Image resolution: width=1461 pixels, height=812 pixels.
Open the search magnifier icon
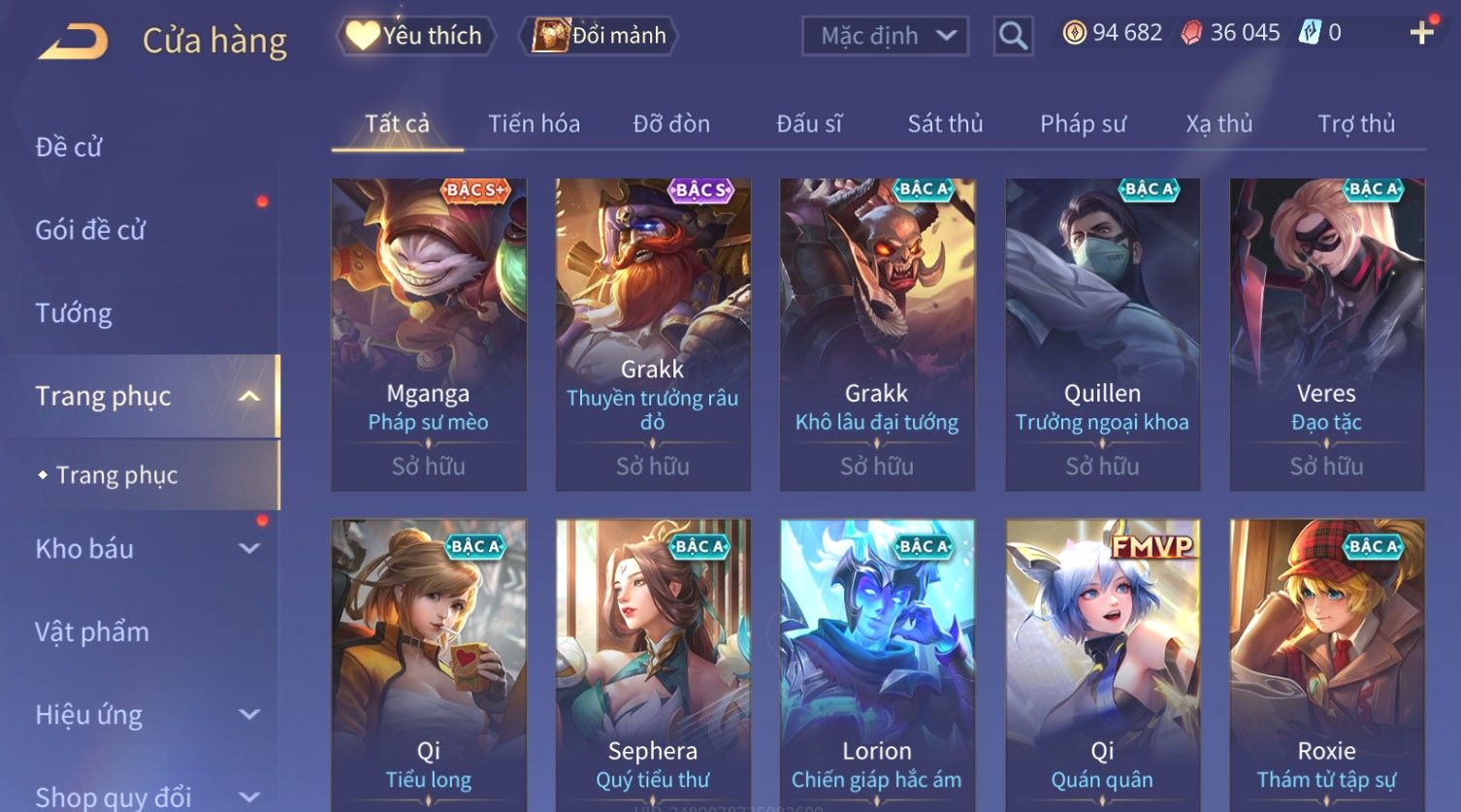(x=1013, y=36)
